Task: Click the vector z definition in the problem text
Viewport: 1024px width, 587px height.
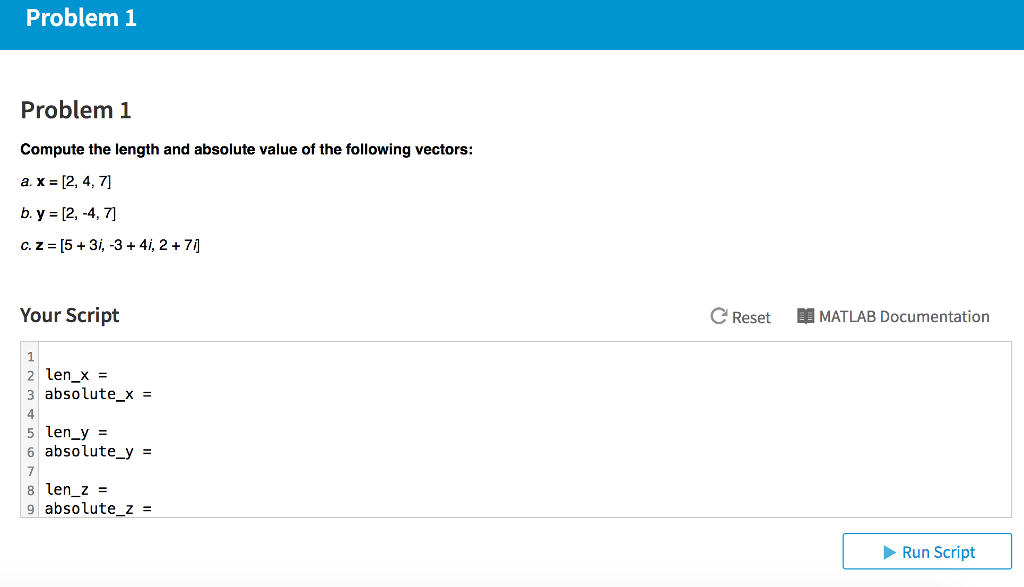Action: [x=108, y=245]
